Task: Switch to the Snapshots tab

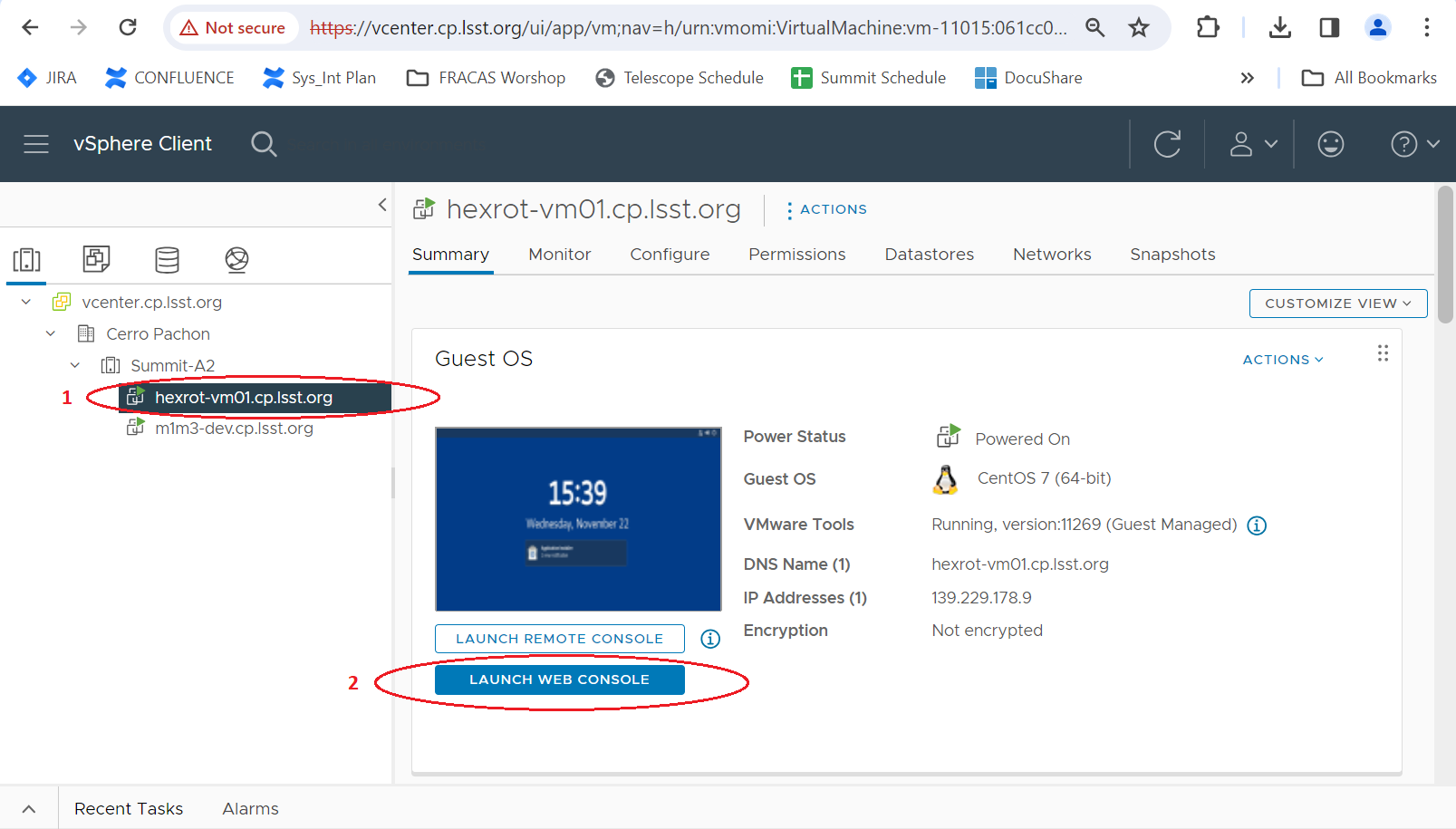Action: [1172, 255]
